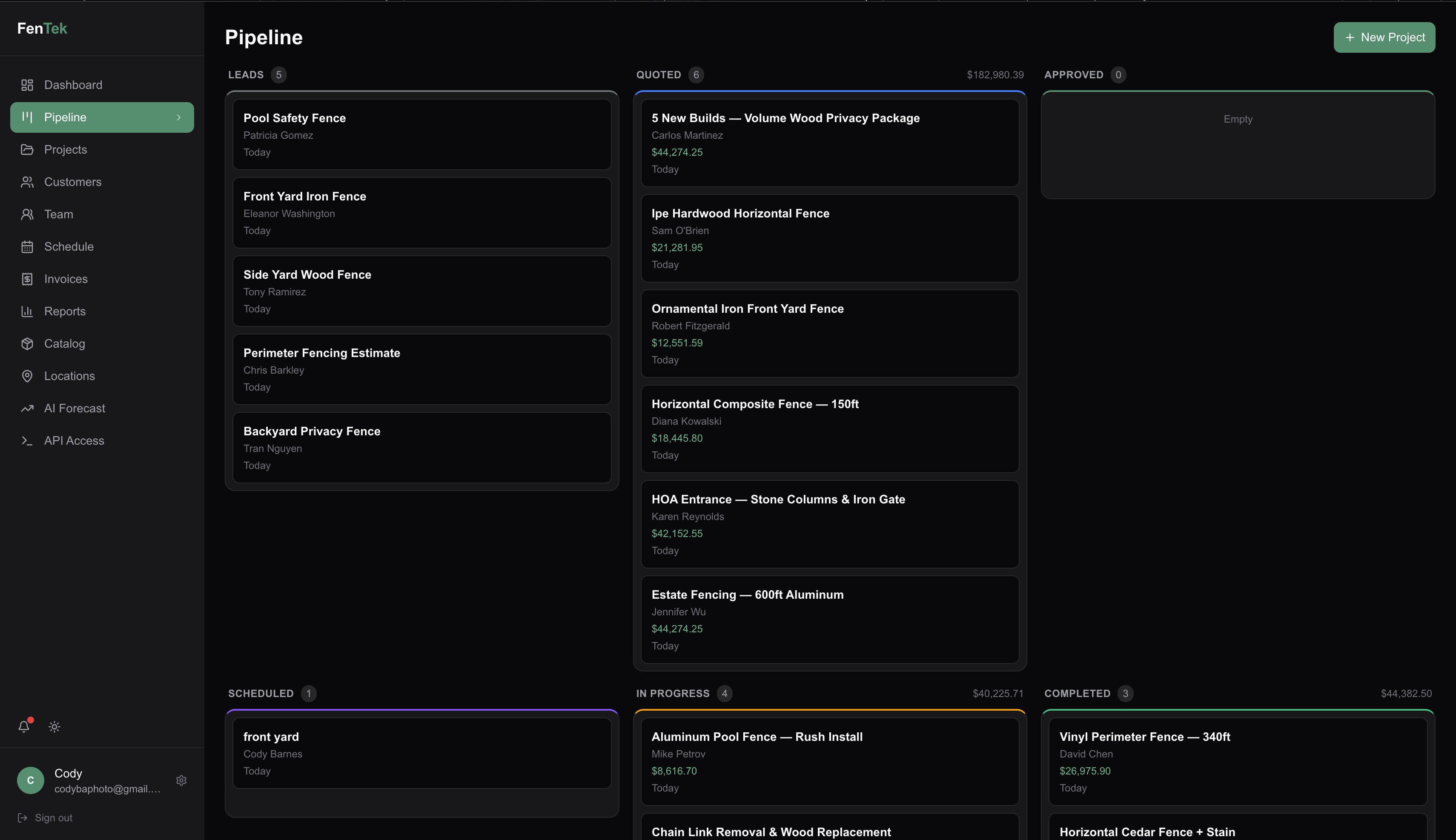The width and height of the screenshot is (1456, 840).
Task: Click the COMPLETED column header
Action: tap(1077, 694)
